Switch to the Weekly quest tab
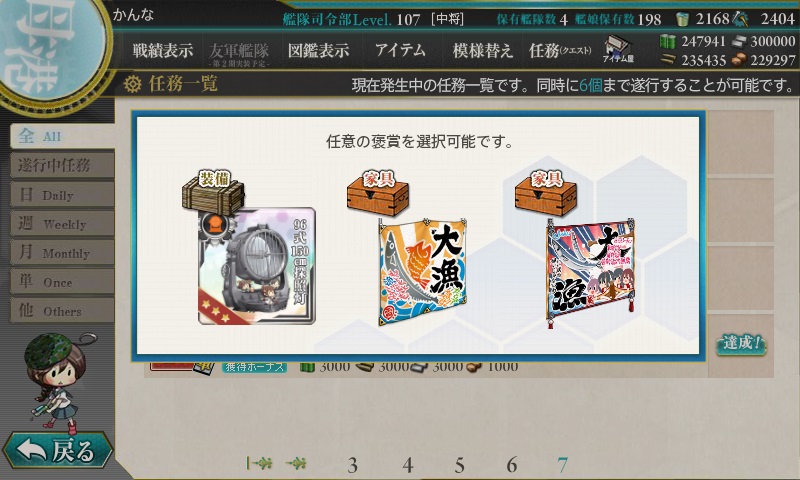Screen dimensions: 800x480 click(x=62, y=223)
